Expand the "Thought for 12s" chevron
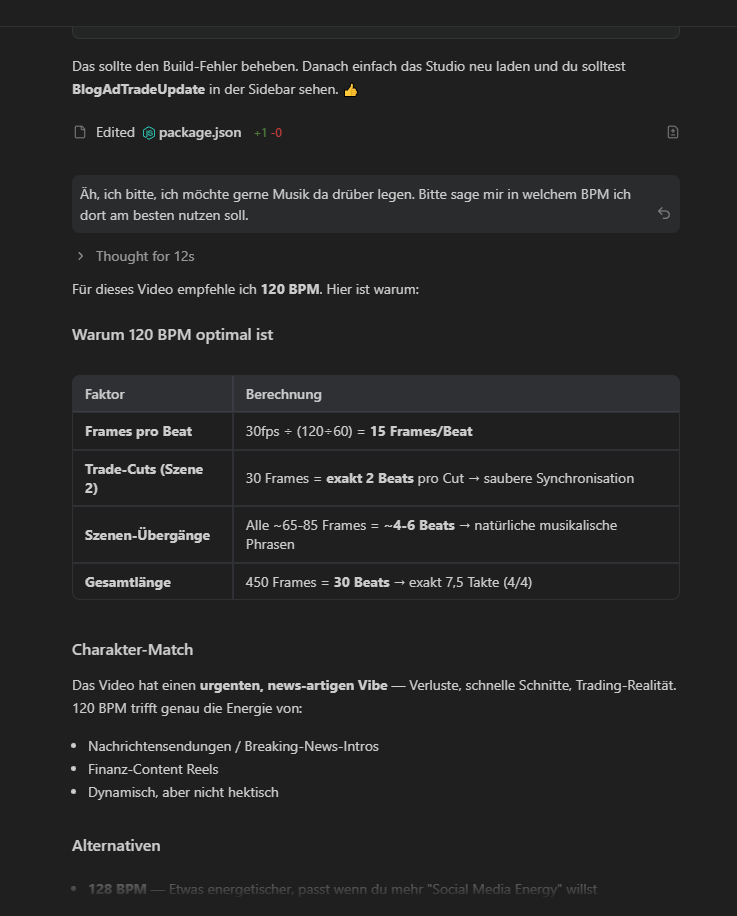Image resolution: width=737 pixels, height=916 pixels. coord(80,256)
